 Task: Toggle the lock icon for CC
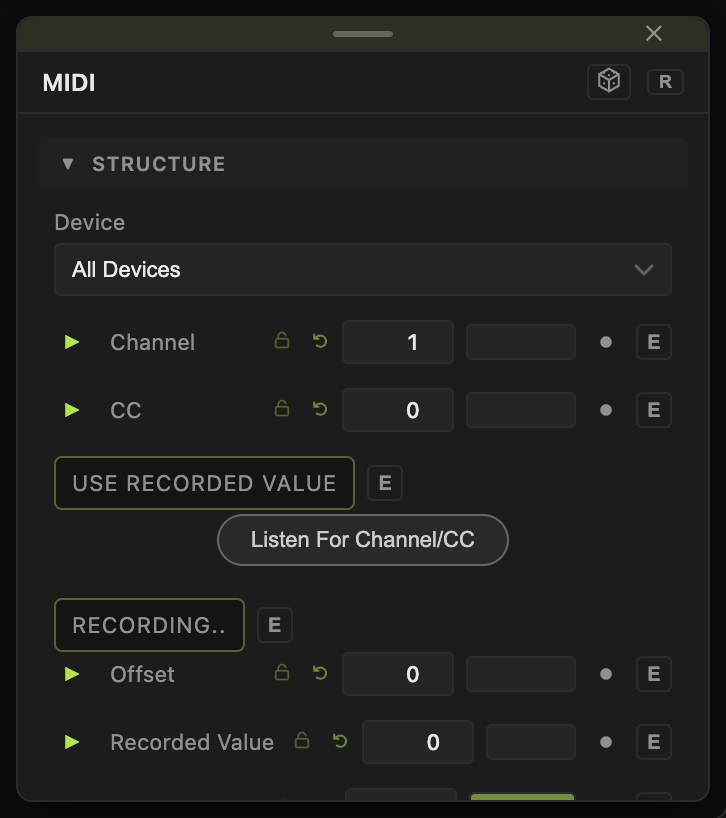click(x=282, y=408)
